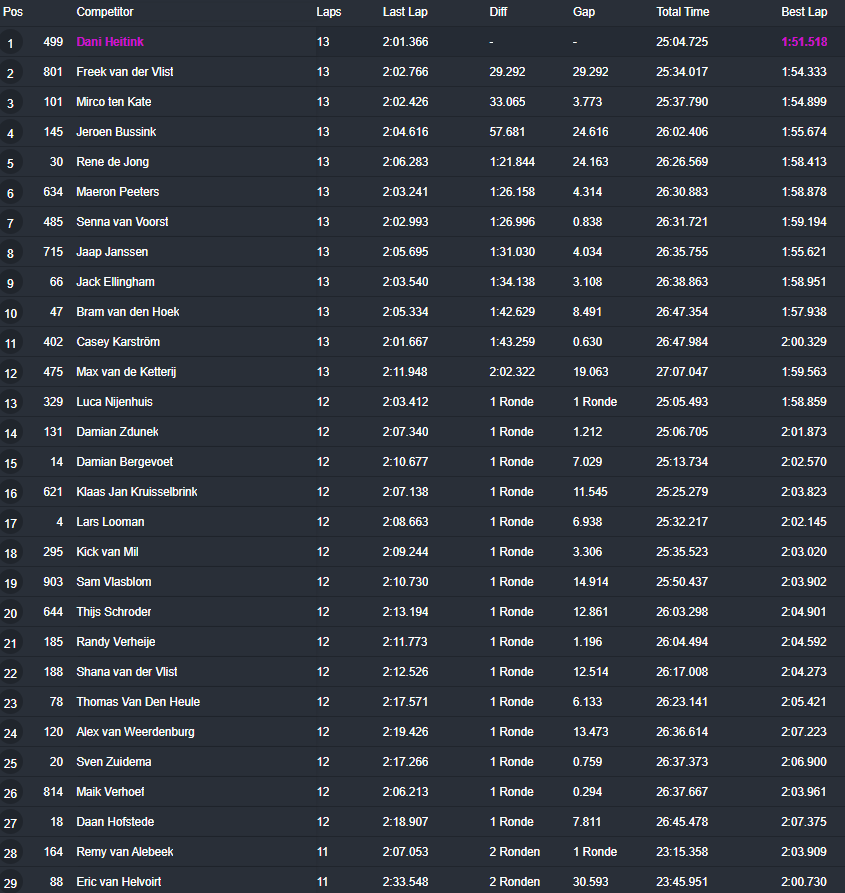Click the position 17 circle badge
Image resolution: width=845 pixels, height=893 pixels.
(10, 523)
